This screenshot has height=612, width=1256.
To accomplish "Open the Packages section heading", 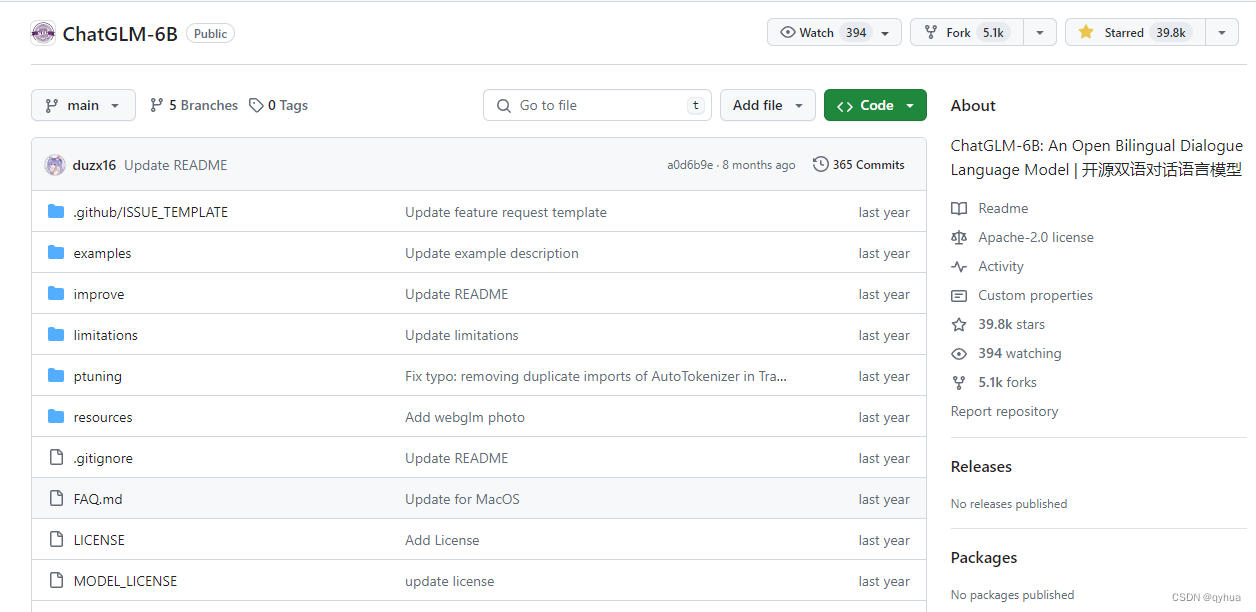I will pos(984,558).
